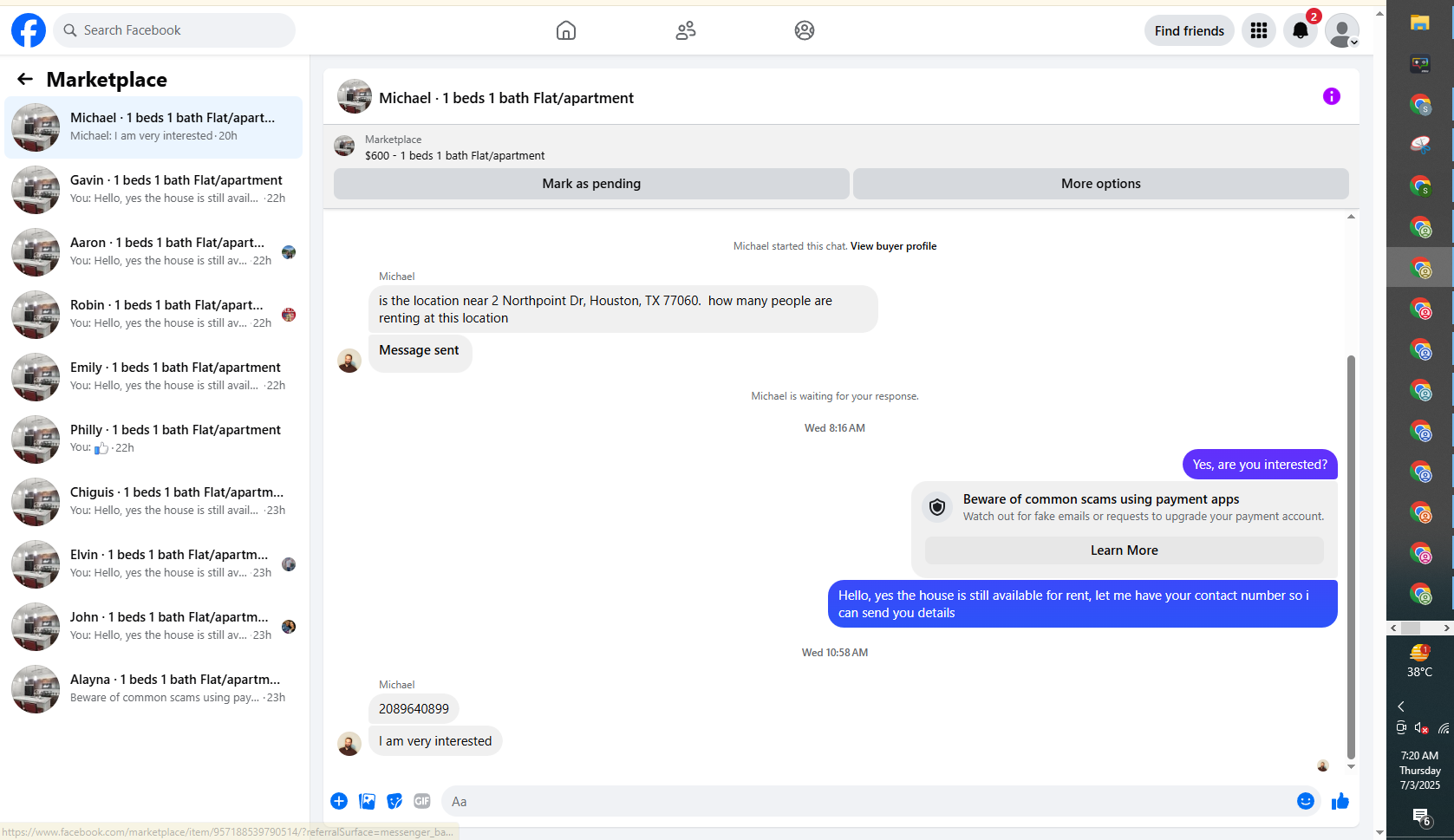The width and height of the screenshot is (1454, 840).
Task: Open the Groups icon in top navigation
Action: tap(805, 30)
